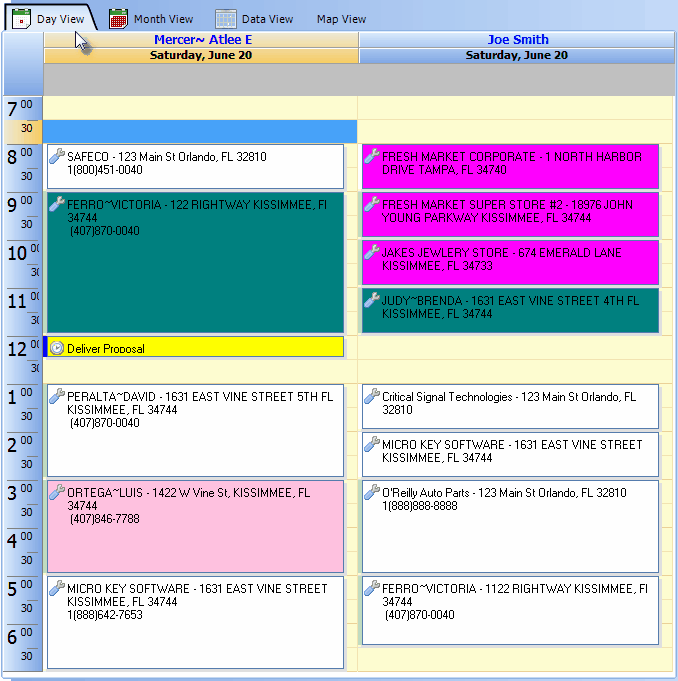Select FERRO~VICTORIA 1122 RIGHTWAY appointment
The width and height of the screenshot is (678, 681).
coord(510,611)
